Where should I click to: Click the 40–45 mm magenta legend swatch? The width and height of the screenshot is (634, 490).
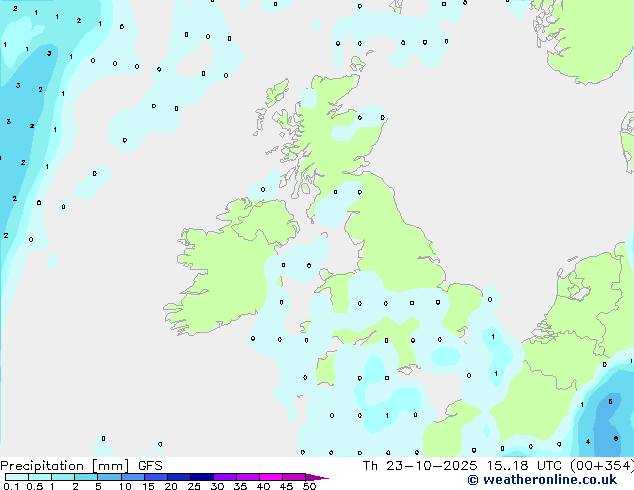[x=271, y=477]
